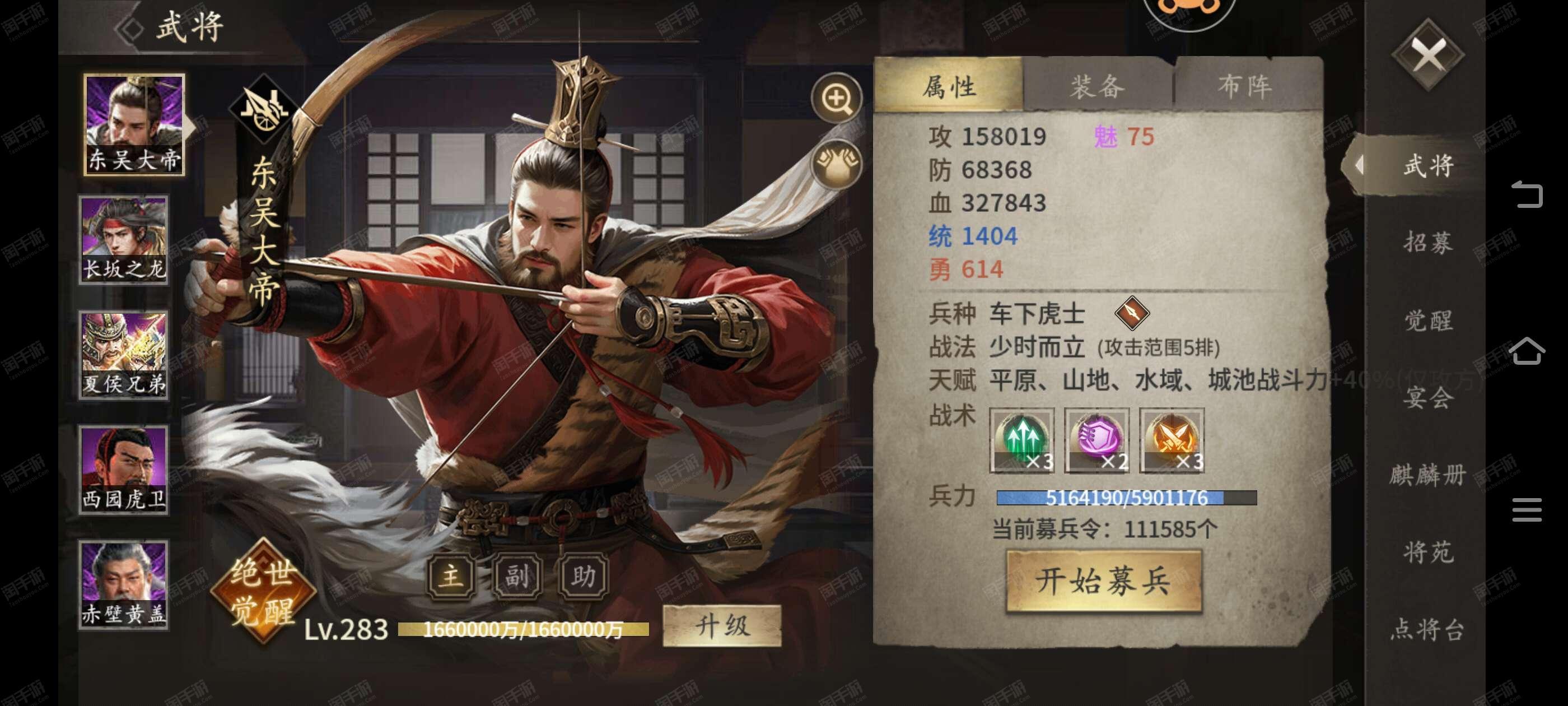1568x706 pixels.
Task: Tap the Android home navigation icon
Action: pos(1527,351)
